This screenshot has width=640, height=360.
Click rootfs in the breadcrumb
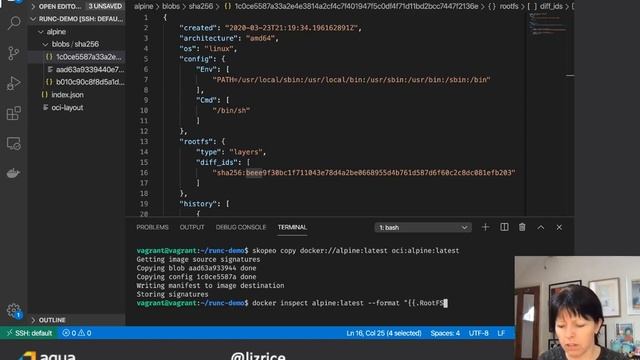tap(509, 6)
